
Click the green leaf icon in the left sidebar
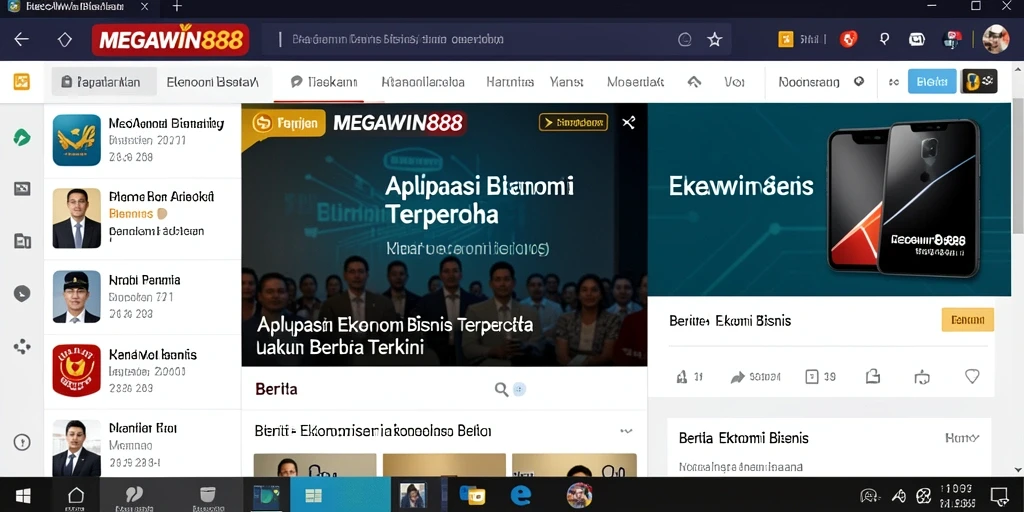(x=22, y=137)
